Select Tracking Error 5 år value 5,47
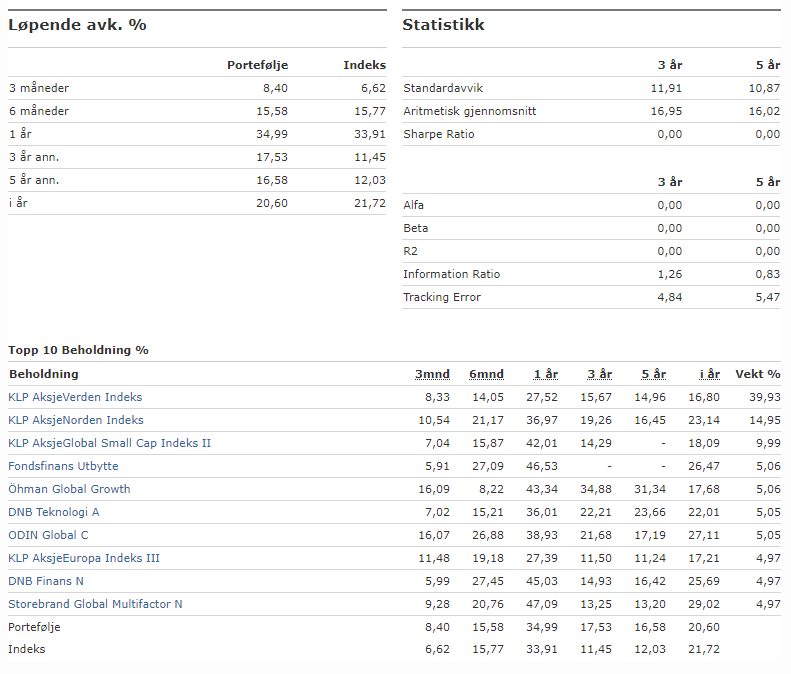 [768, 297]
